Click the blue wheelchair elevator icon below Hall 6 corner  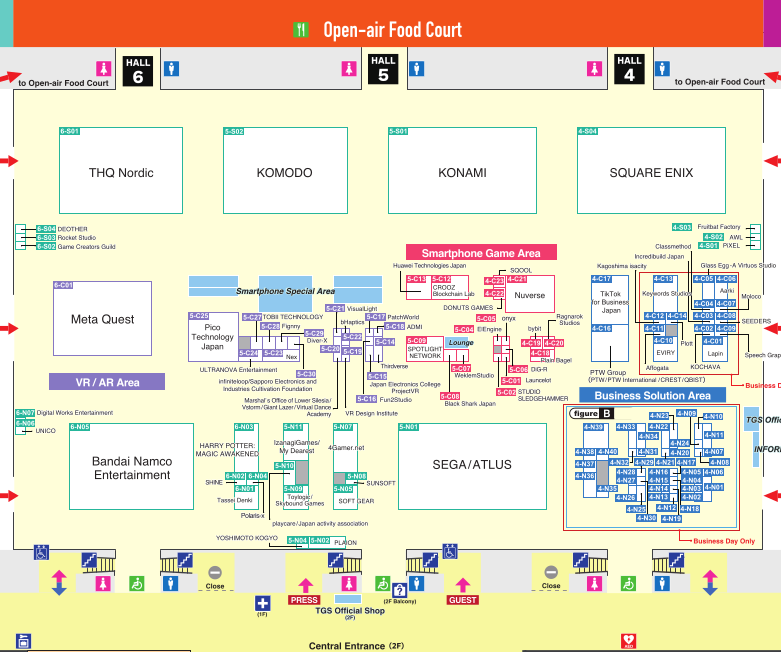tap(41, 552)
